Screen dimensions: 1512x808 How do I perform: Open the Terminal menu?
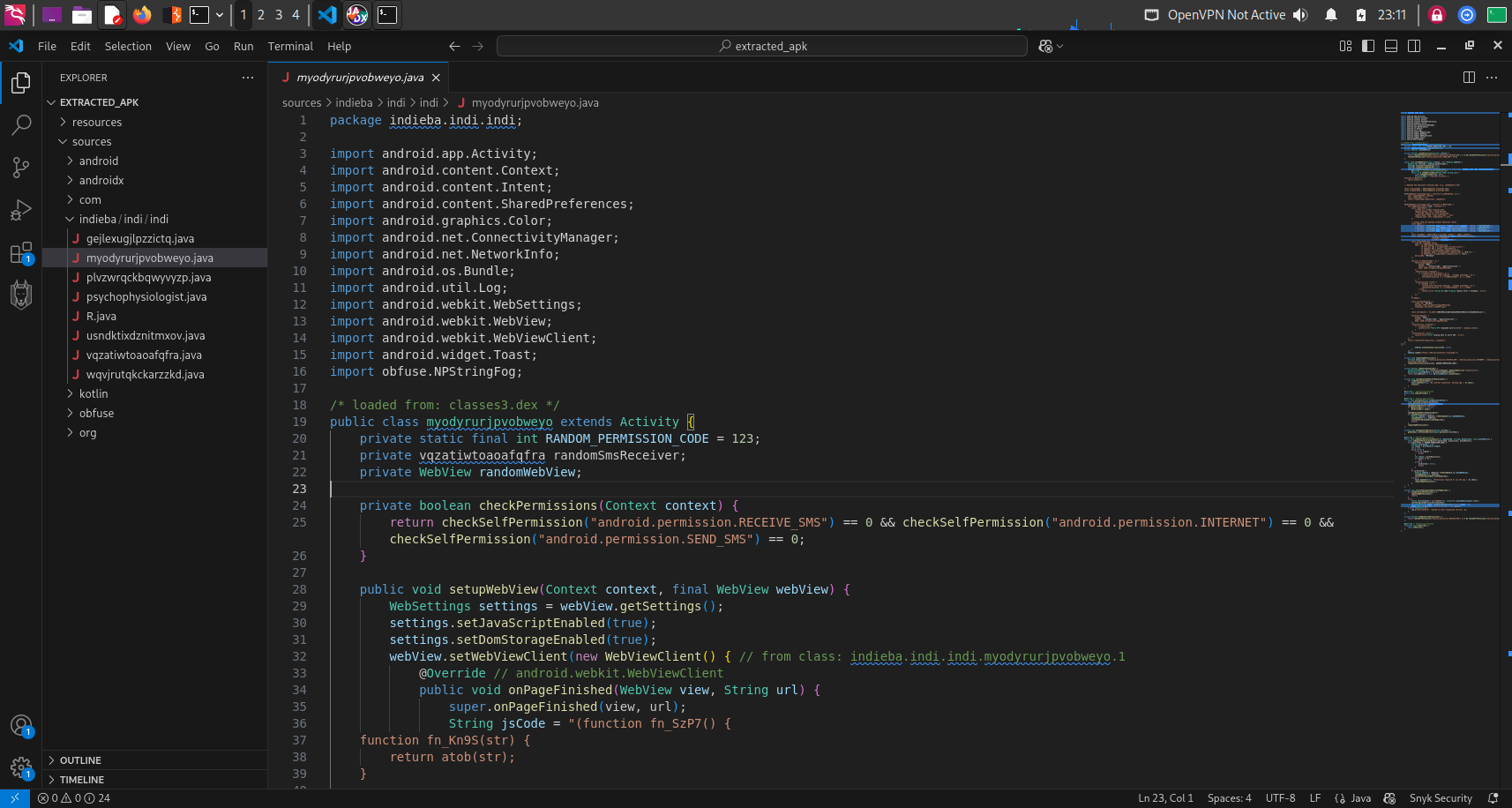pos(290,46)
